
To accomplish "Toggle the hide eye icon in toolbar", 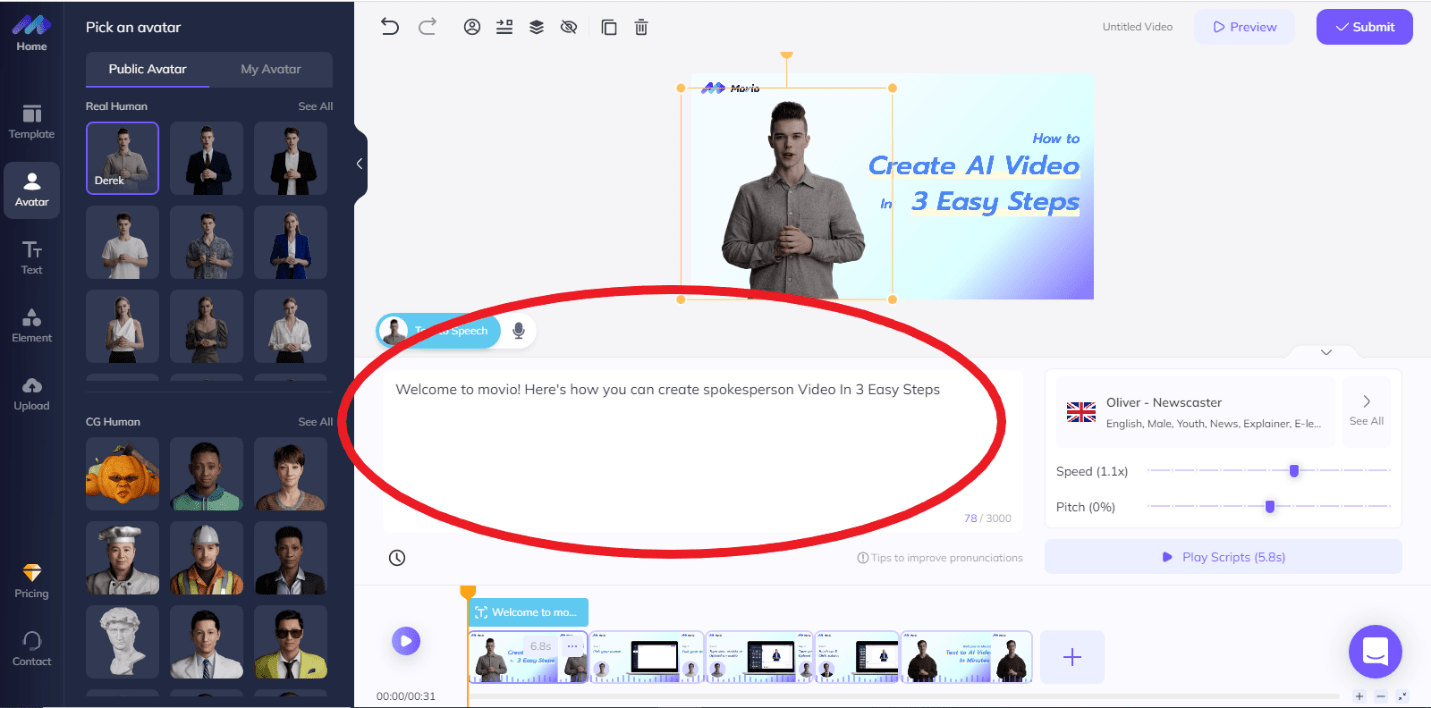I will (569, 27).
